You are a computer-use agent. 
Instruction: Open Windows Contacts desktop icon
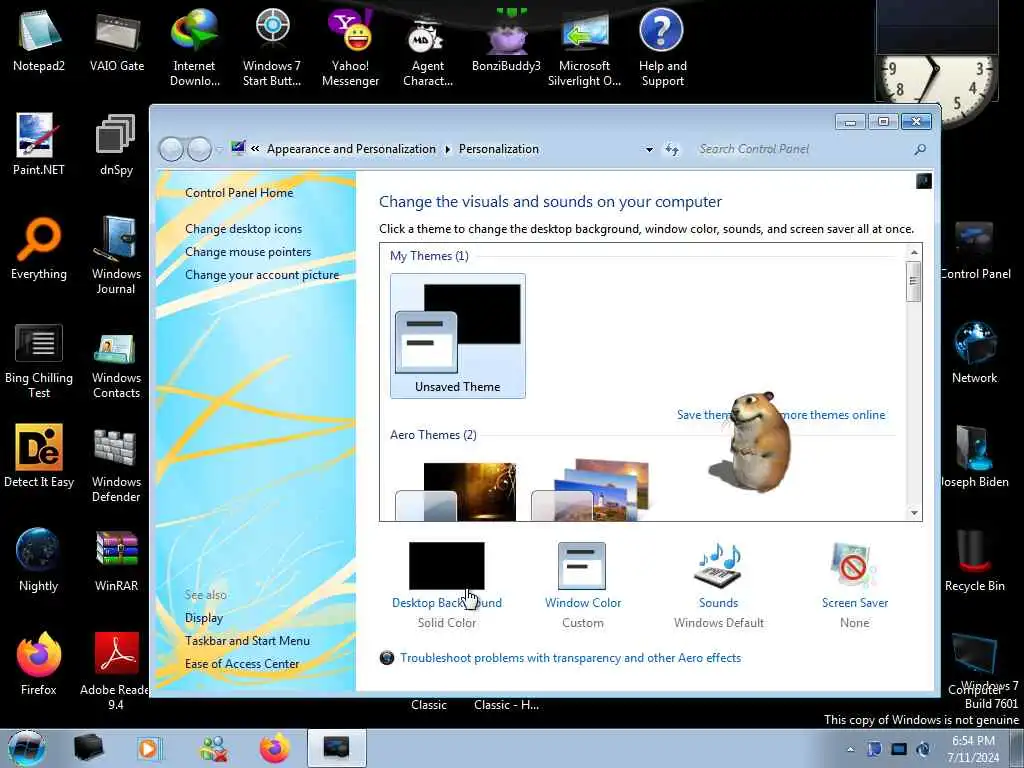(x=116, y=364)
